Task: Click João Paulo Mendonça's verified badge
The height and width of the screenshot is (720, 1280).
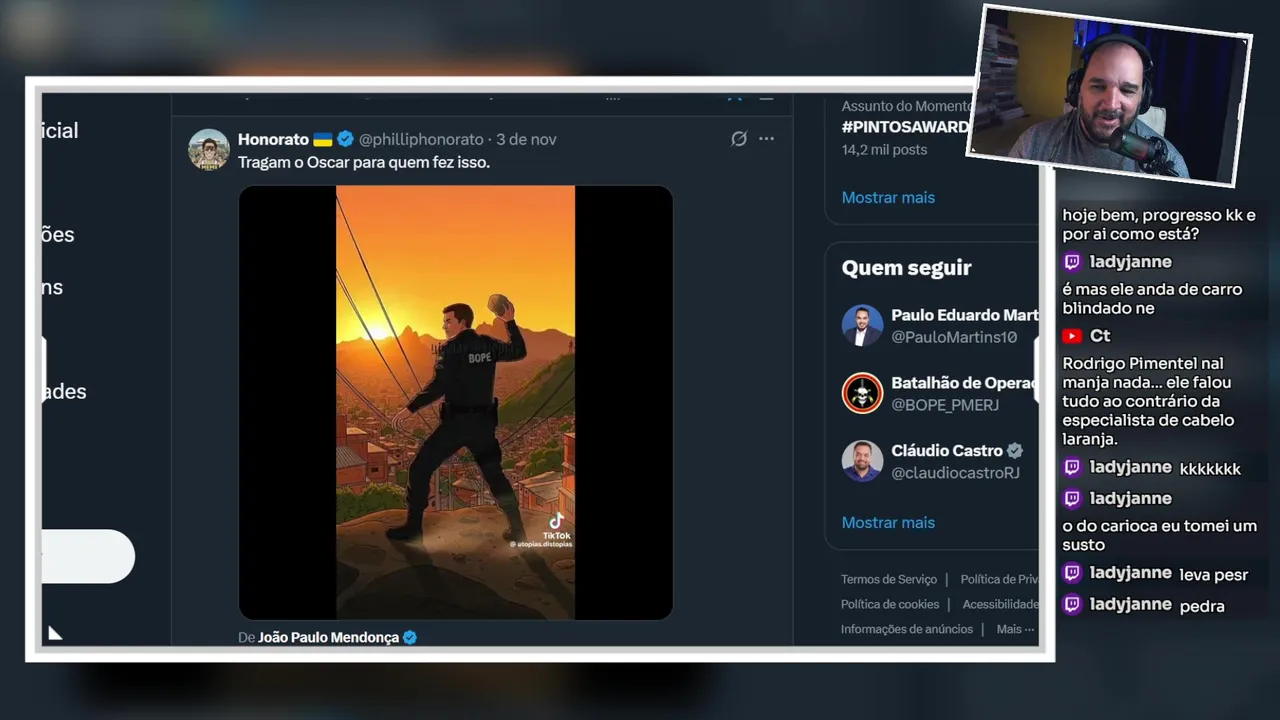Action: click(x=410, y=637)
